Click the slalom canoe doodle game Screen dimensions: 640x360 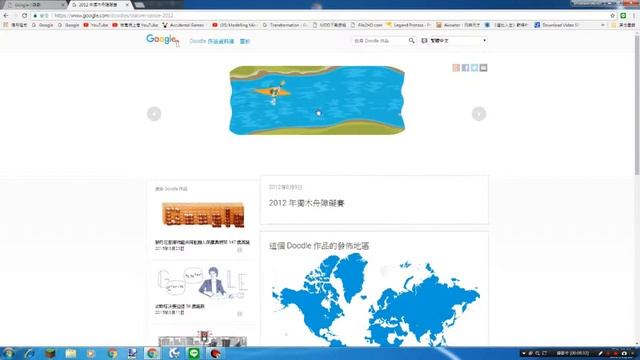[x=317, y=100]
